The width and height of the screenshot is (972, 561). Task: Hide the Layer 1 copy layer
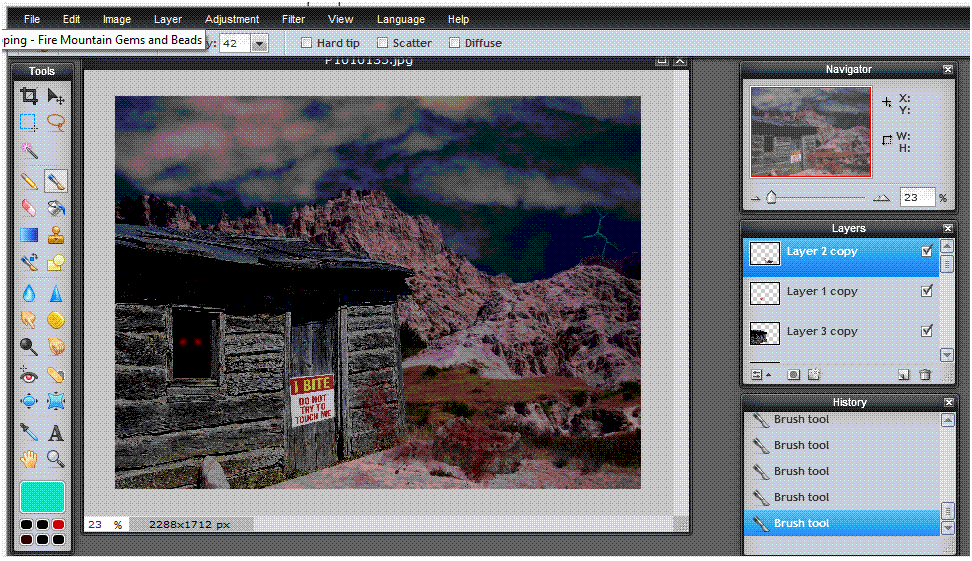[926, 291]
